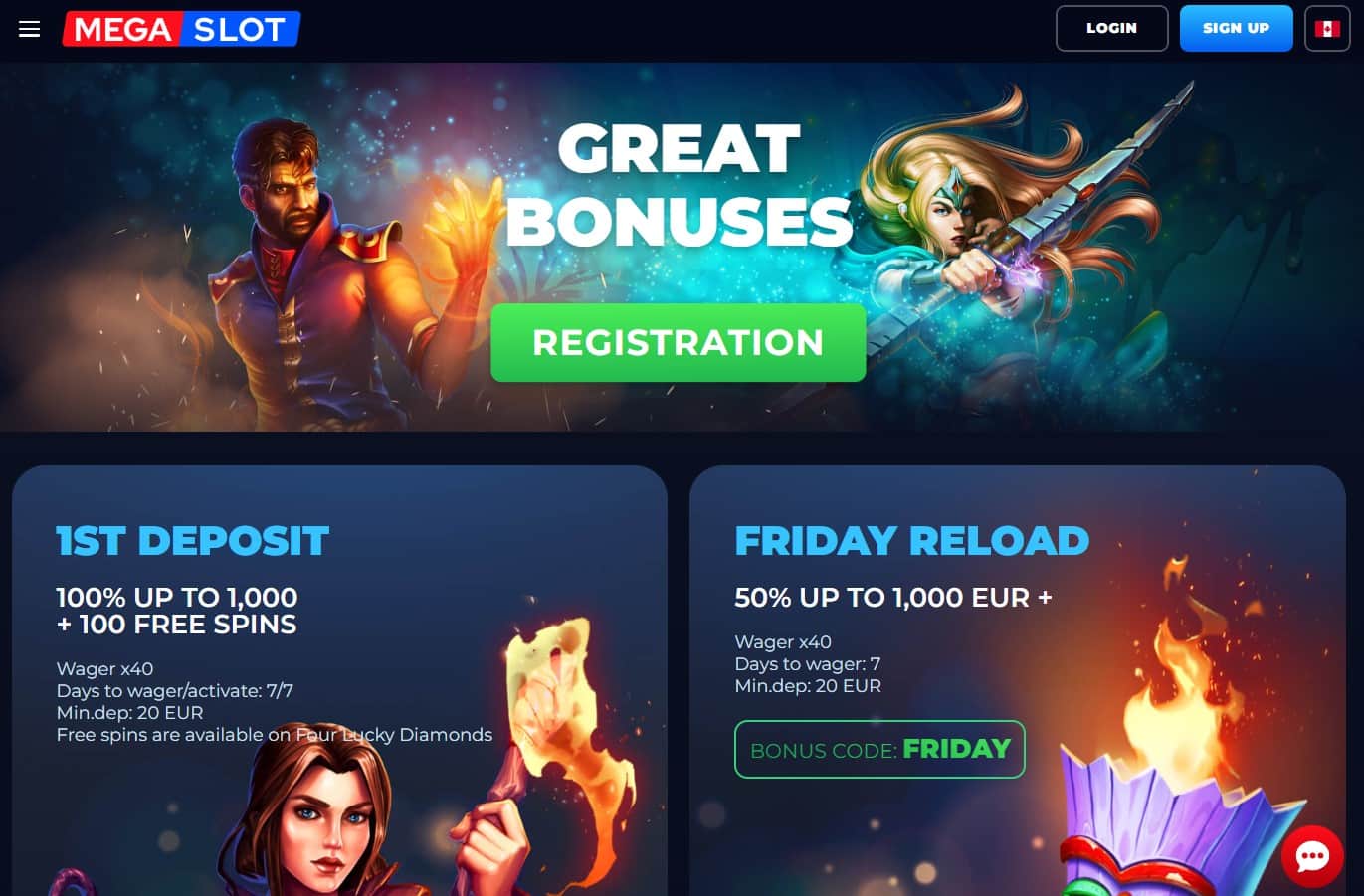Click the Friday Reload wager terms text
This screenshot has height=896, width=1364.
click(808, 664)
